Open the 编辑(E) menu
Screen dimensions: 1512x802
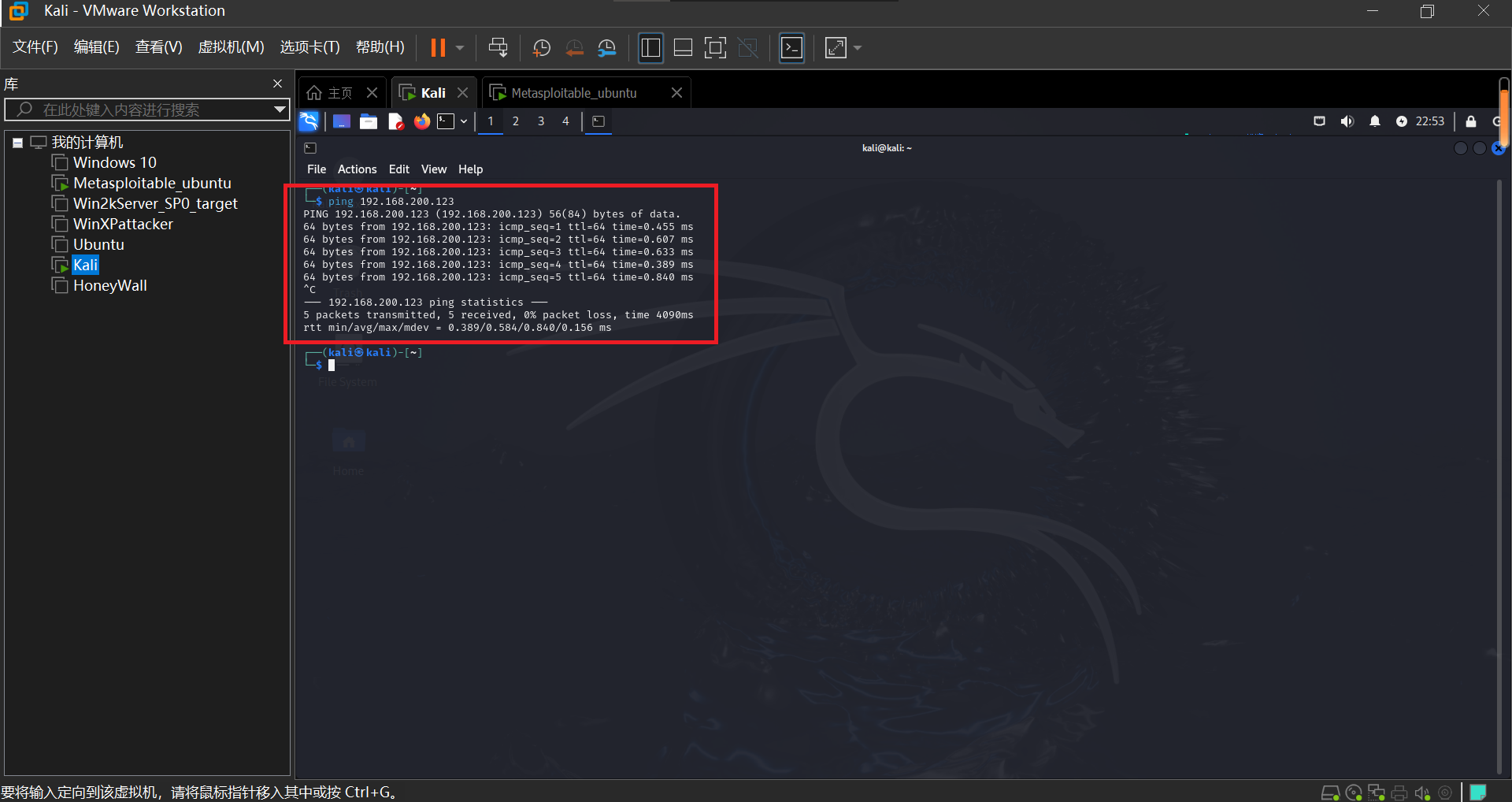(97, 47)
